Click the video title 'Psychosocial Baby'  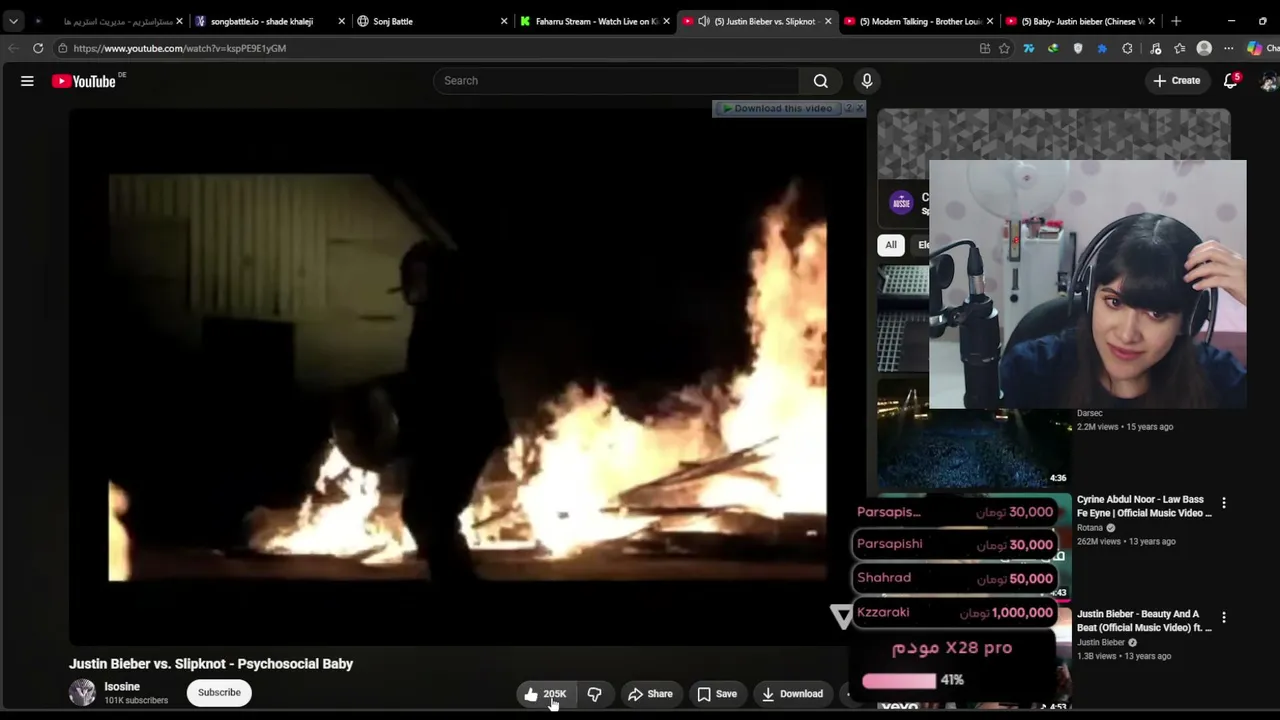pyautogui.click(x=211, y=664)
